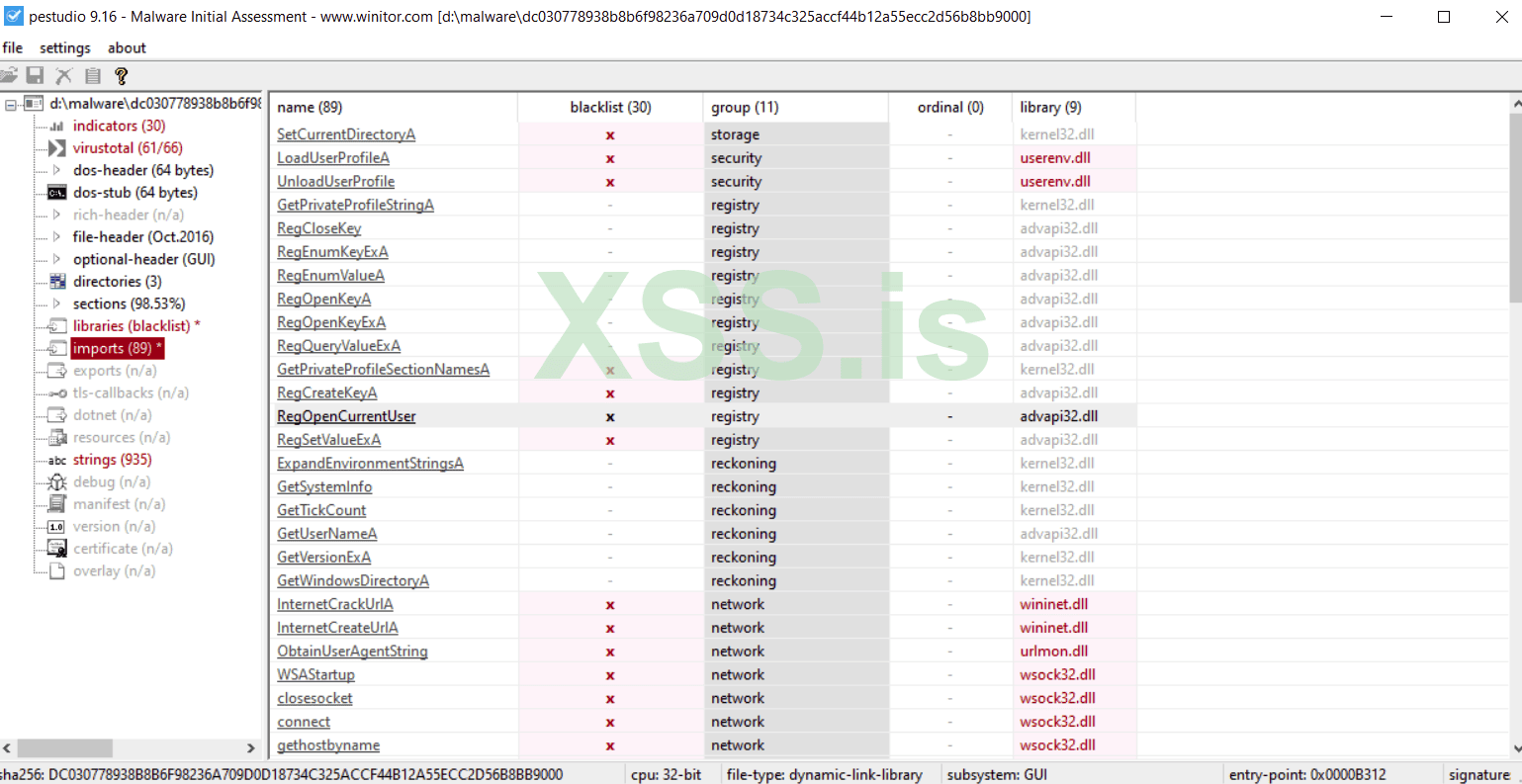
Task: Open the ObtainUserAgentString import link
Action: pyautogui.click(x=352, y=652)
